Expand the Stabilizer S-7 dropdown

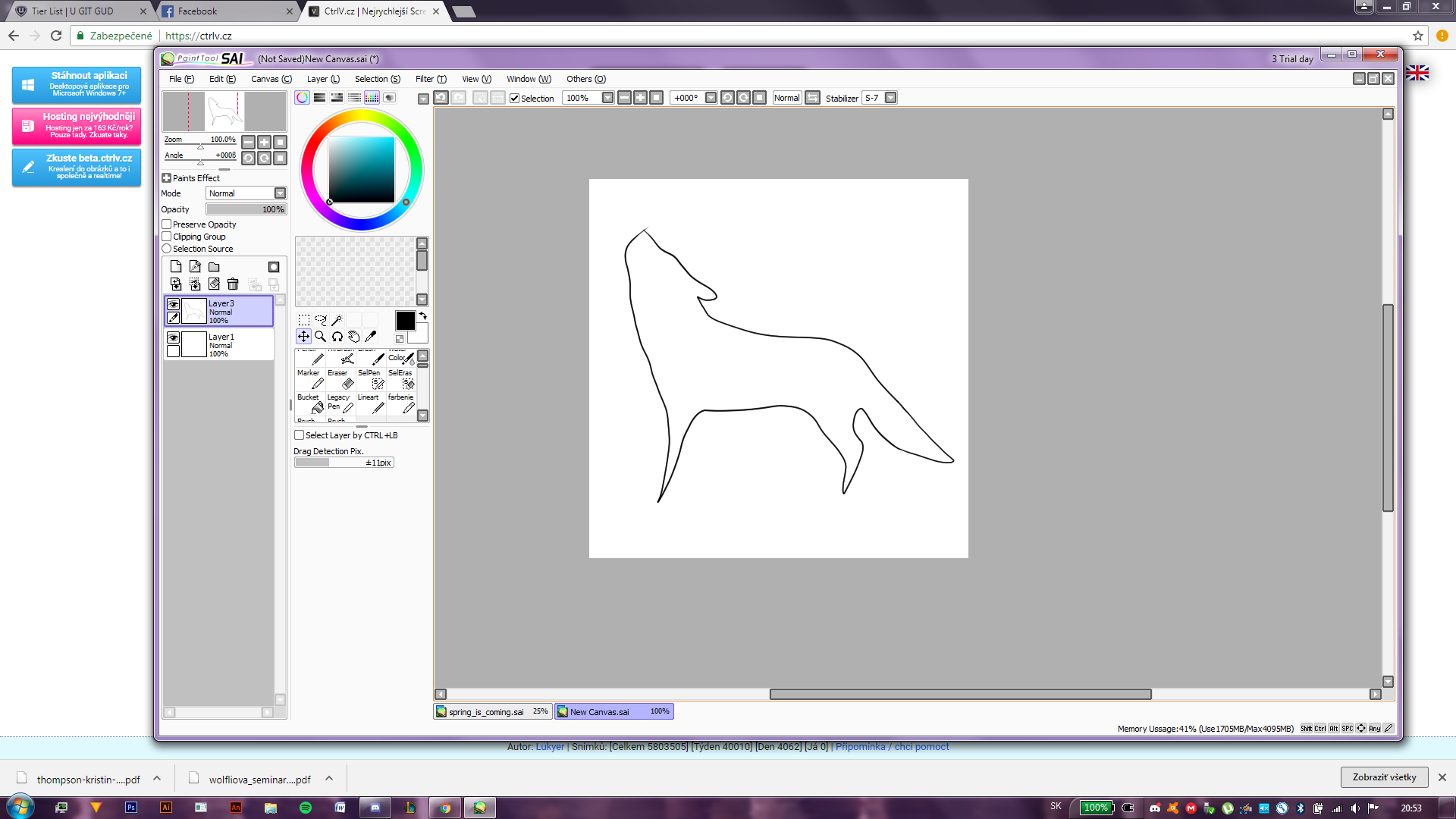point(891,98)
